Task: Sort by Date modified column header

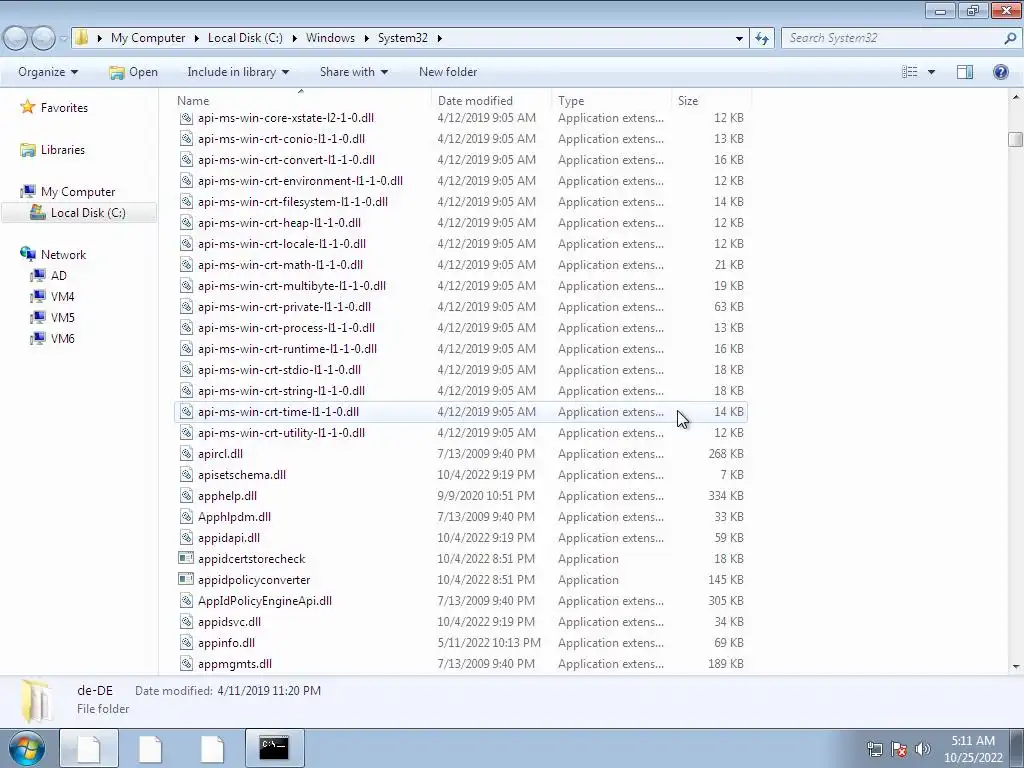Action: click(491, 101)
